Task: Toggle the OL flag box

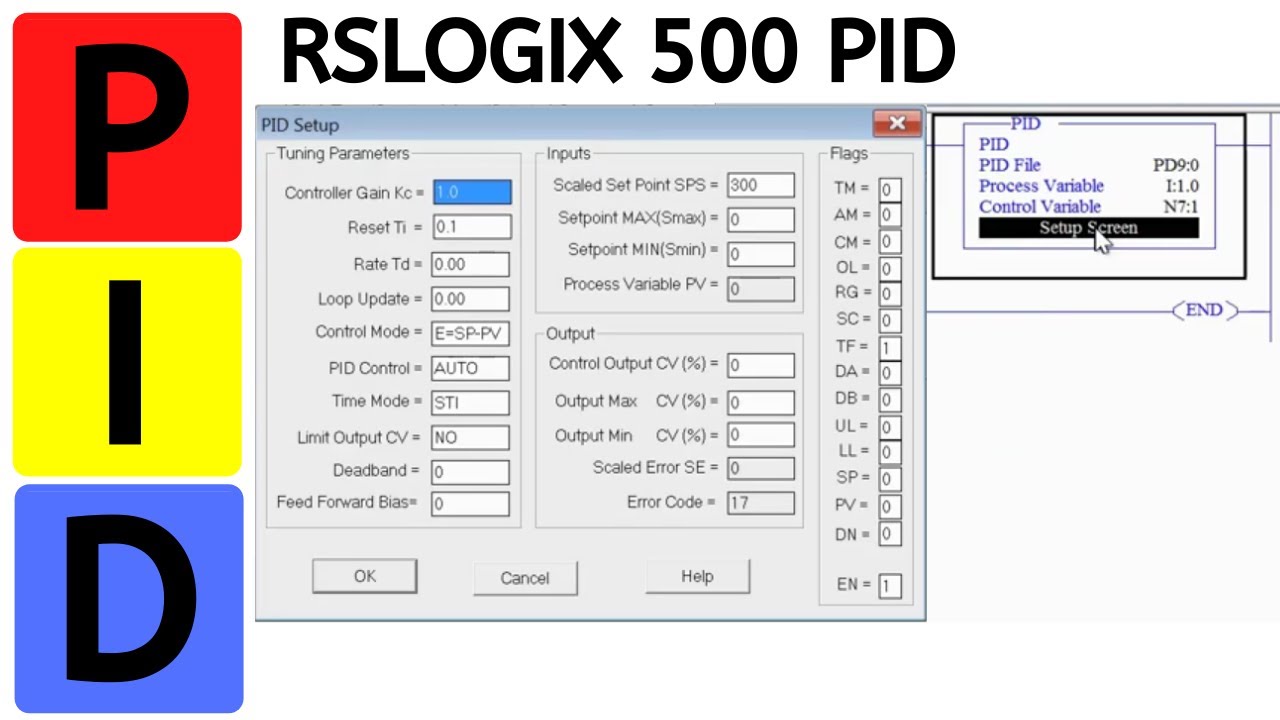Action: [x=890, y=268]
